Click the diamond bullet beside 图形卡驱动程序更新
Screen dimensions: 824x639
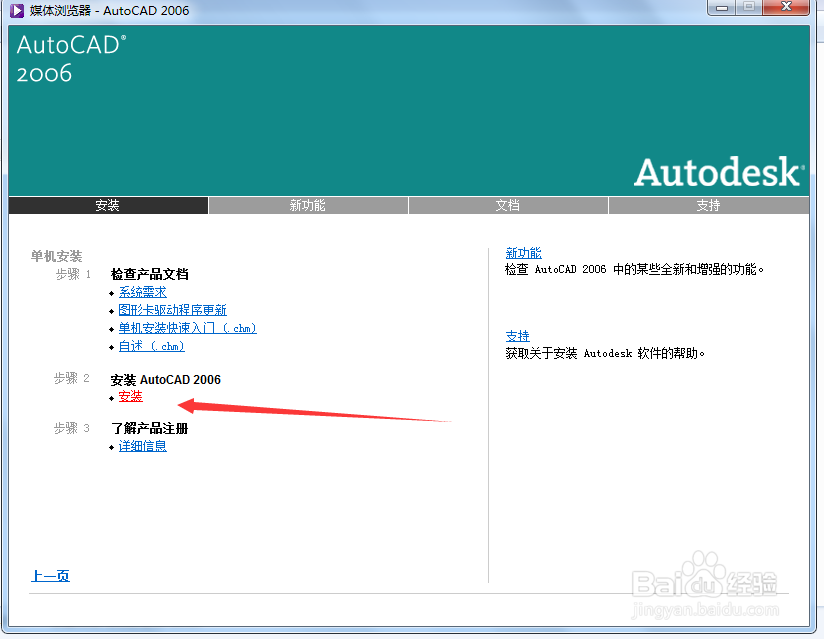tap(113, 311)
